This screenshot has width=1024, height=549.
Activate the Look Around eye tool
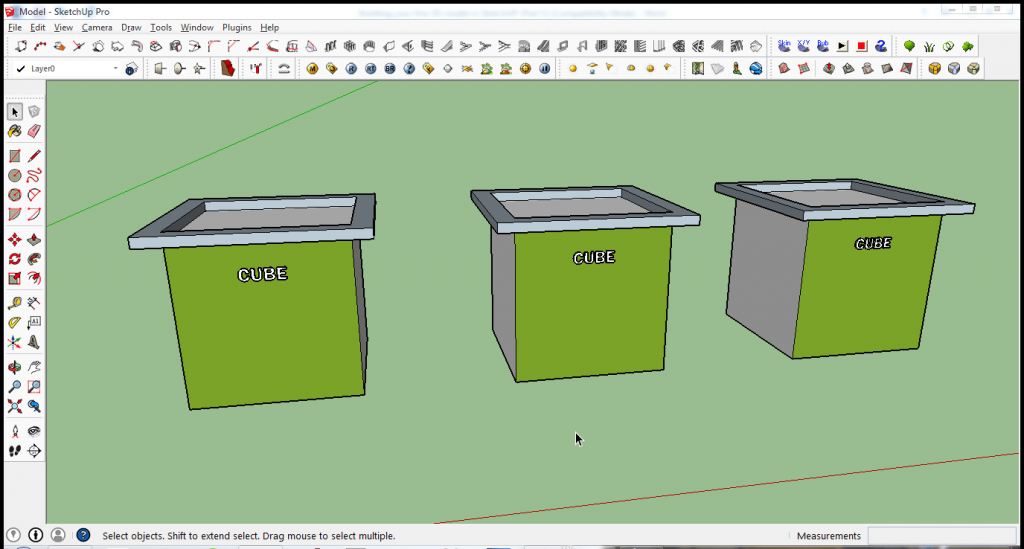[x=34, y=431]
